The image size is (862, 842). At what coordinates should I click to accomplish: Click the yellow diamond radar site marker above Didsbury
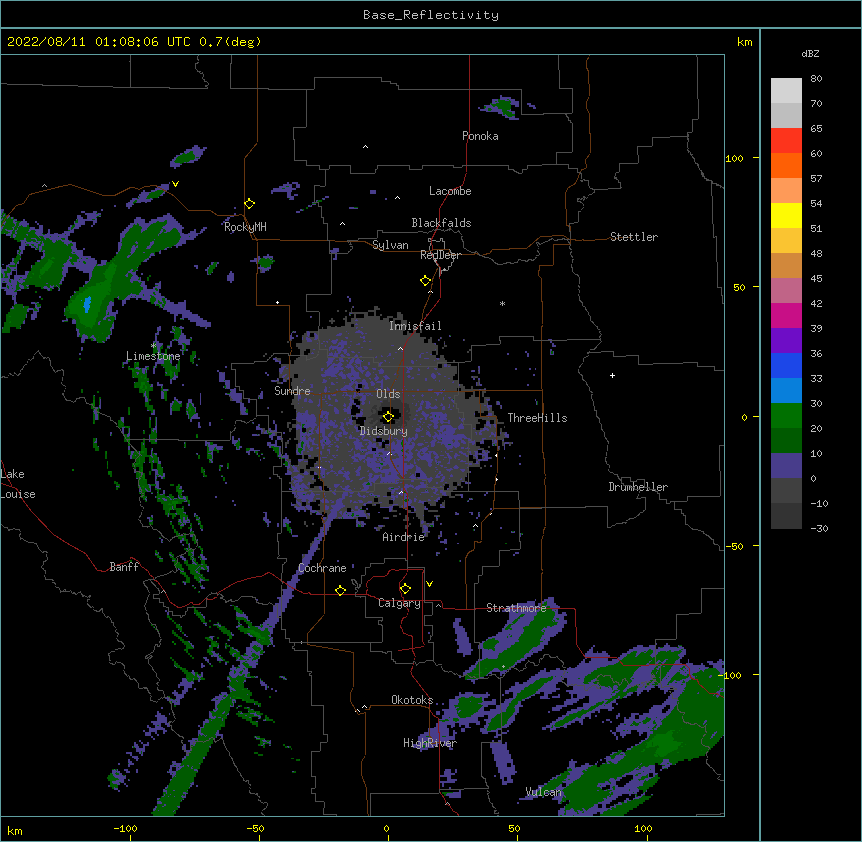(x=388, y=417)
